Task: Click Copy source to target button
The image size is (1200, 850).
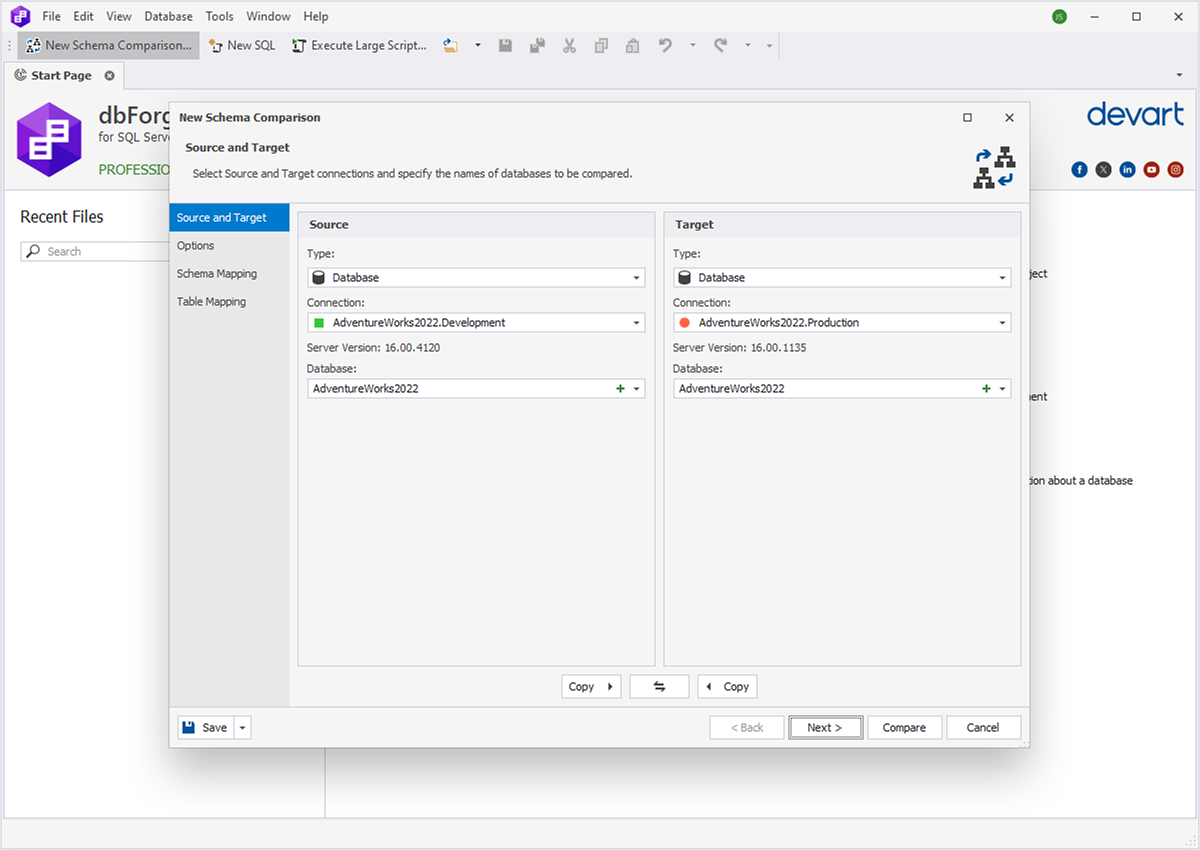Action: [591, 686]
